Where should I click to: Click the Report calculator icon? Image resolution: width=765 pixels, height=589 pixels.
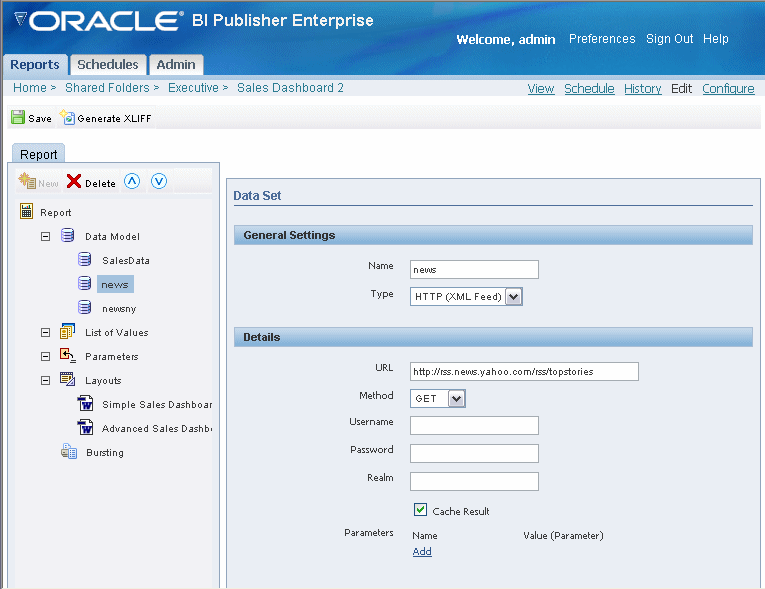tap(26, 211)
